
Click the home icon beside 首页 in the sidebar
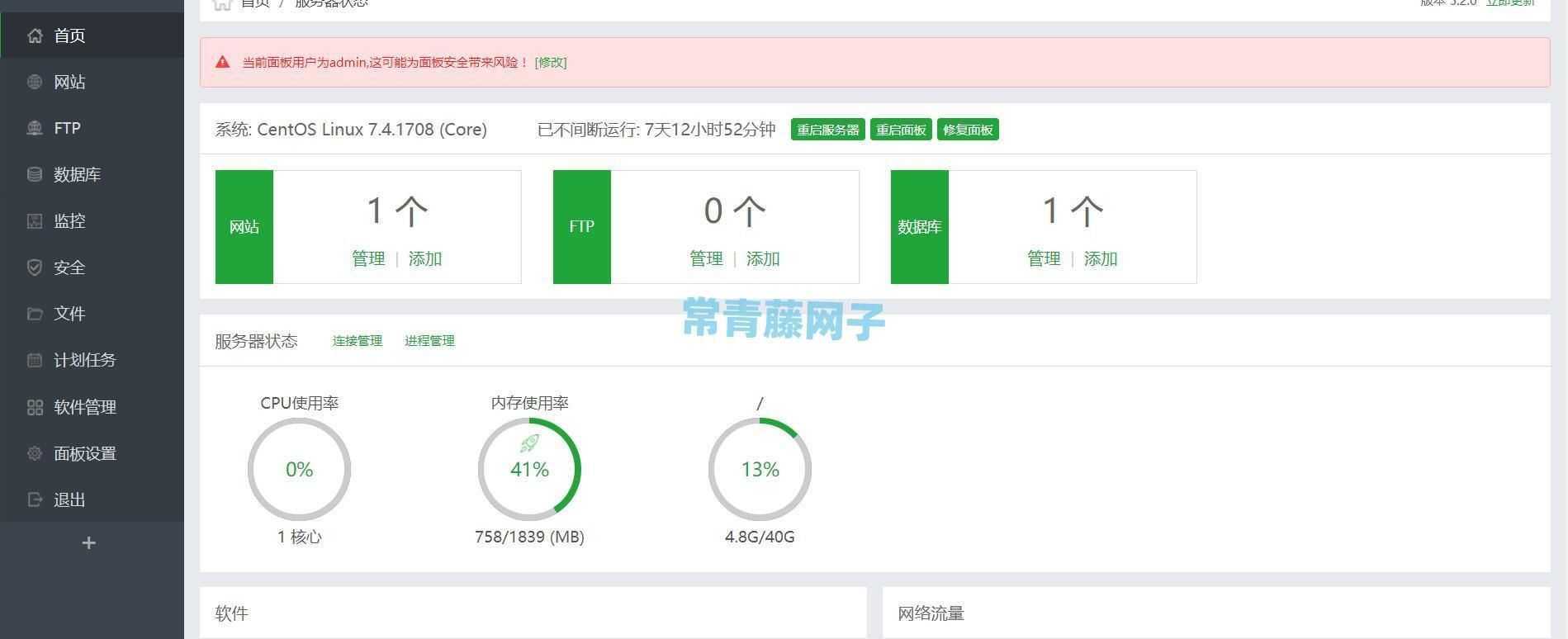[x=35, y=35]
